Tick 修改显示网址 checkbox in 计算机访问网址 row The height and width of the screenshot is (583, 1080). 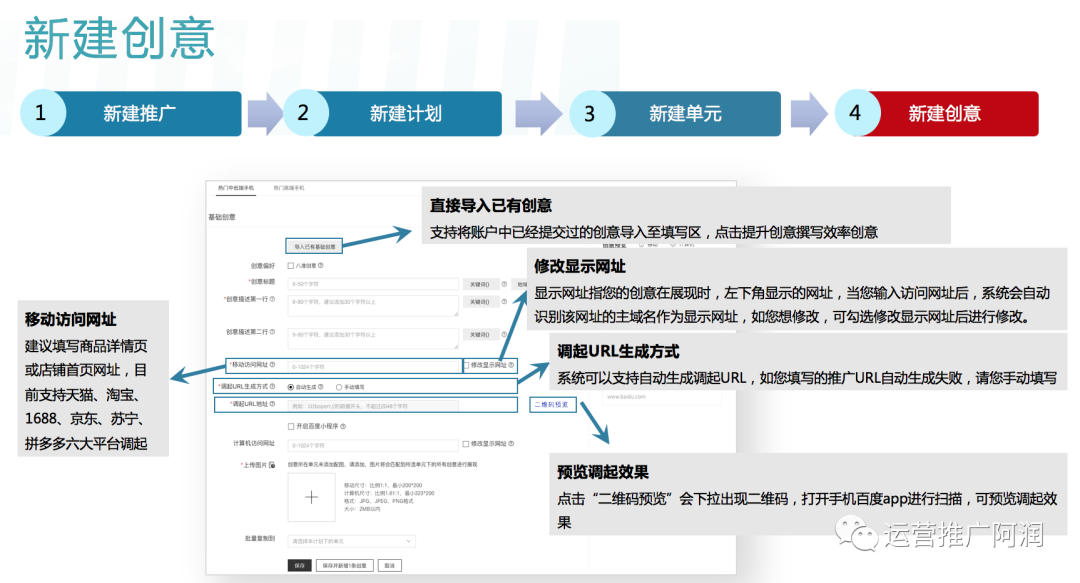coord(466,444)
